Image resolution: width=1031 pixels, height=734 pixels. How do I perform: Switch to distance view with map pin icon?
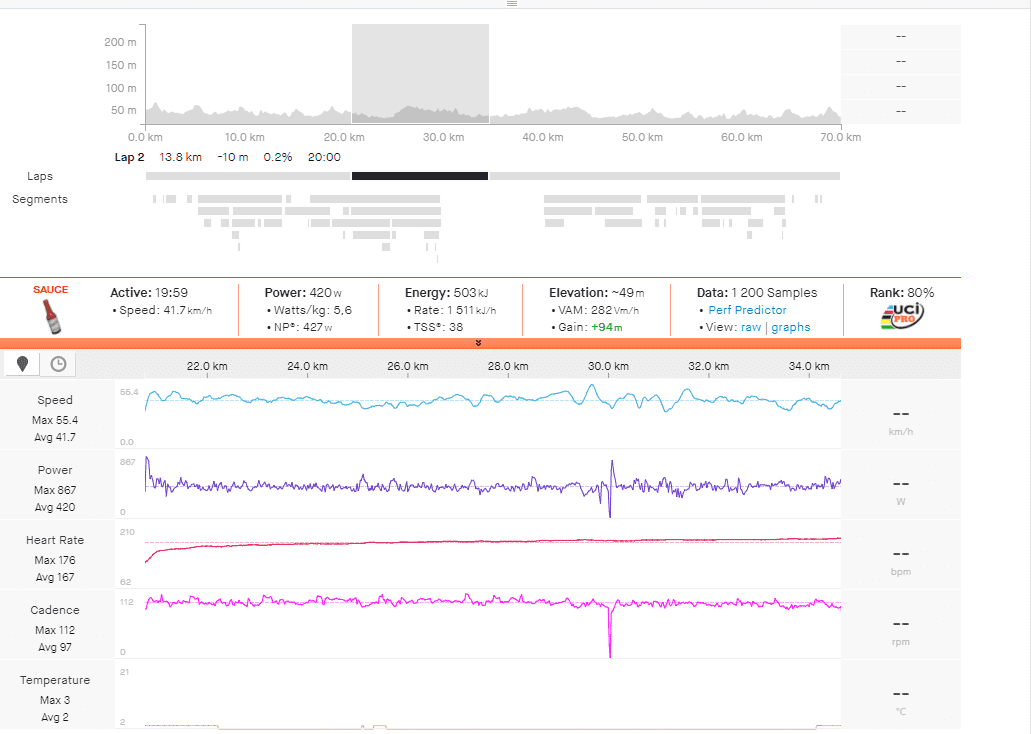pos(22,364)
